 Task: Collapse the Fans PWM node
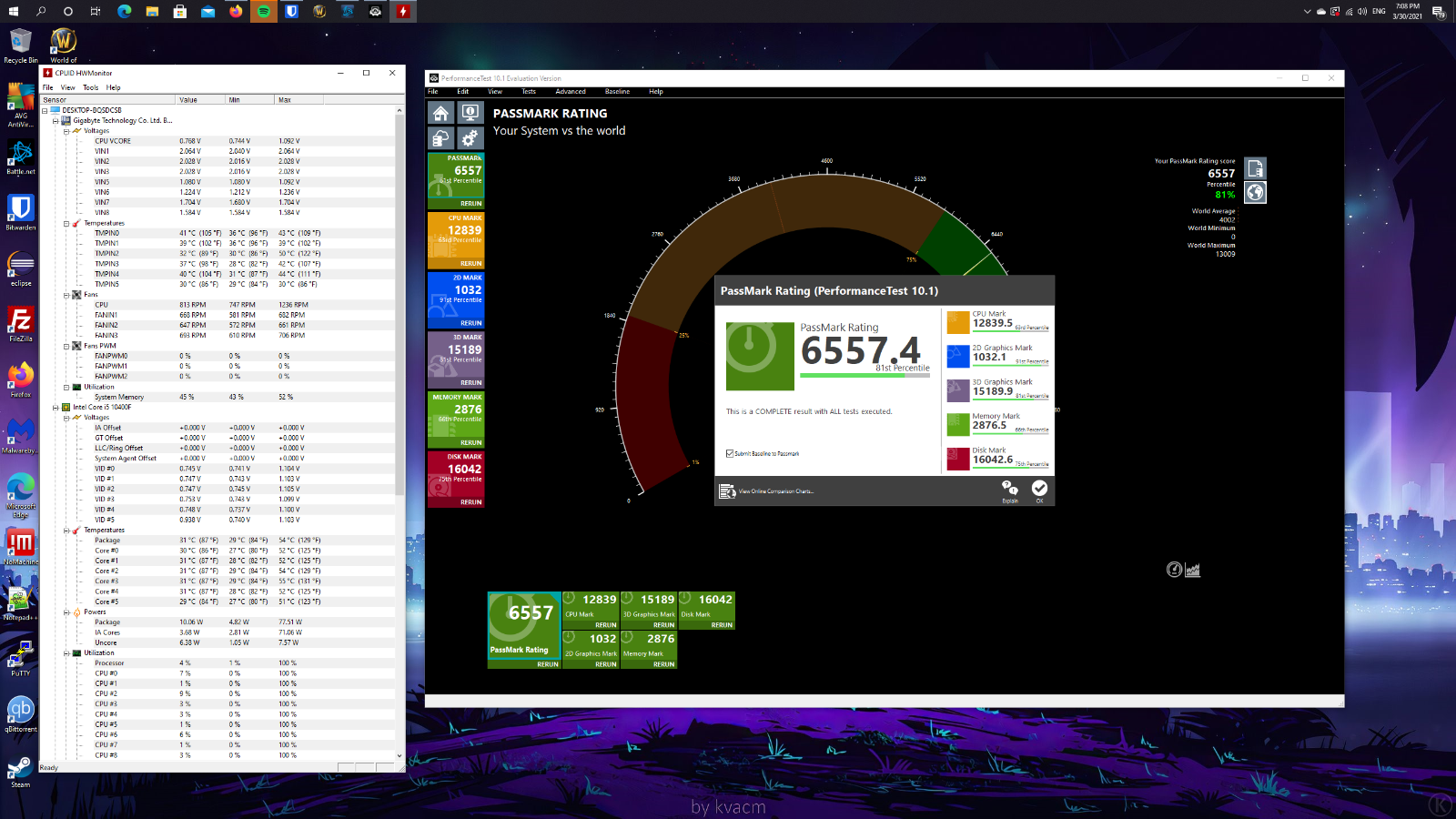pyautogui.click(x=66, y=346)
